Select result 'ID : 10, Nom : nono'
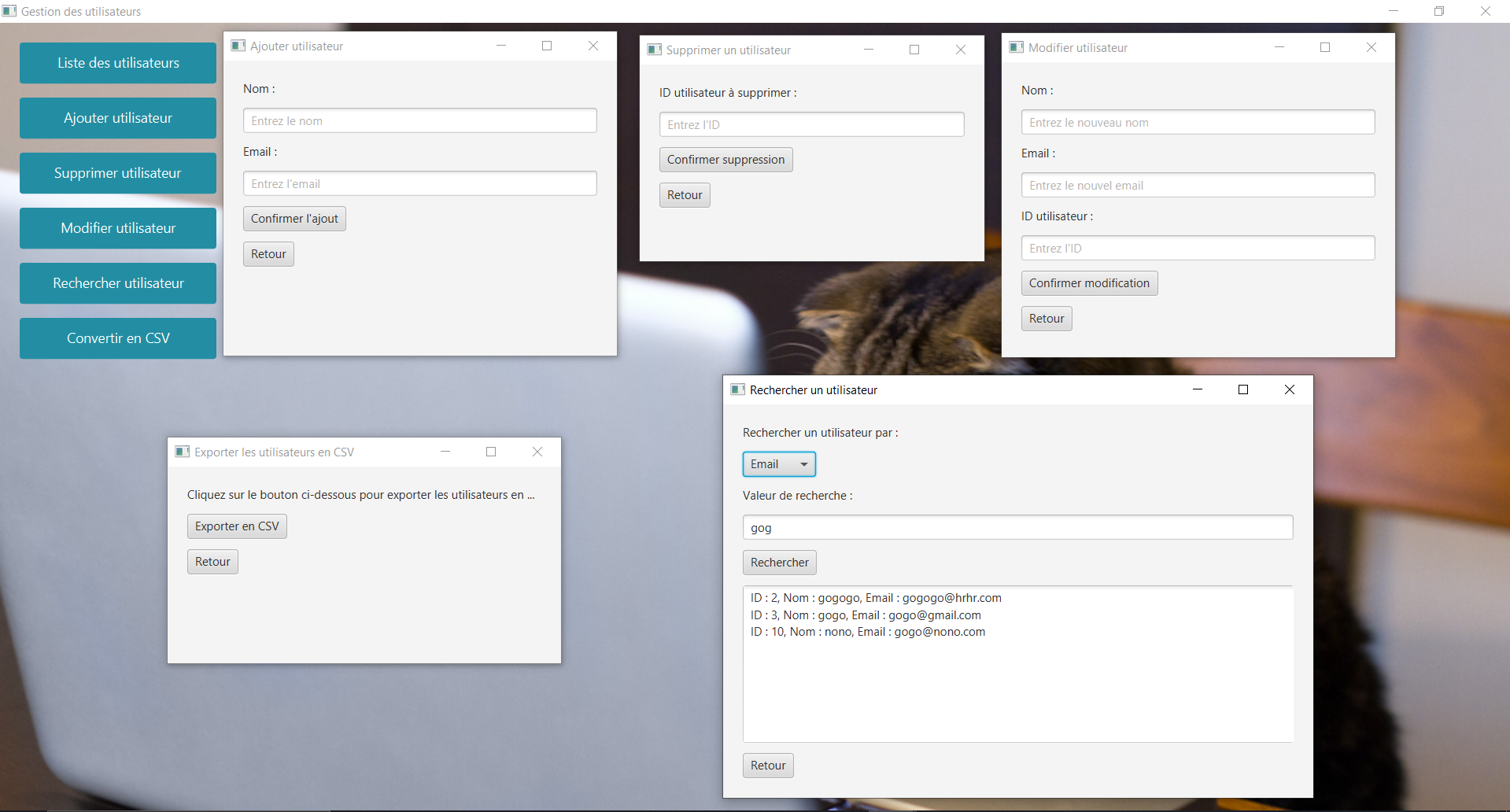This screenshot has height=812, width=1510. (x=868, y=632)
